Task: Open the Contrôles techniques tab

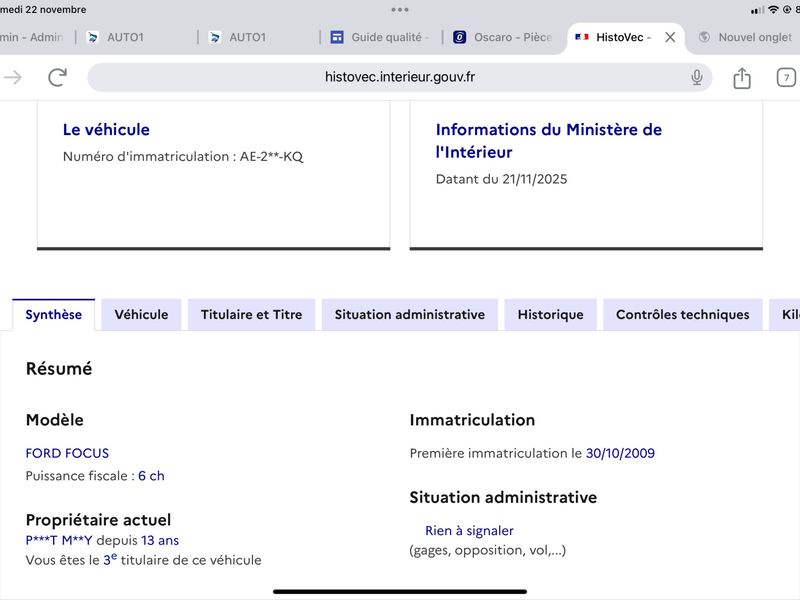Action: point(683,315)
